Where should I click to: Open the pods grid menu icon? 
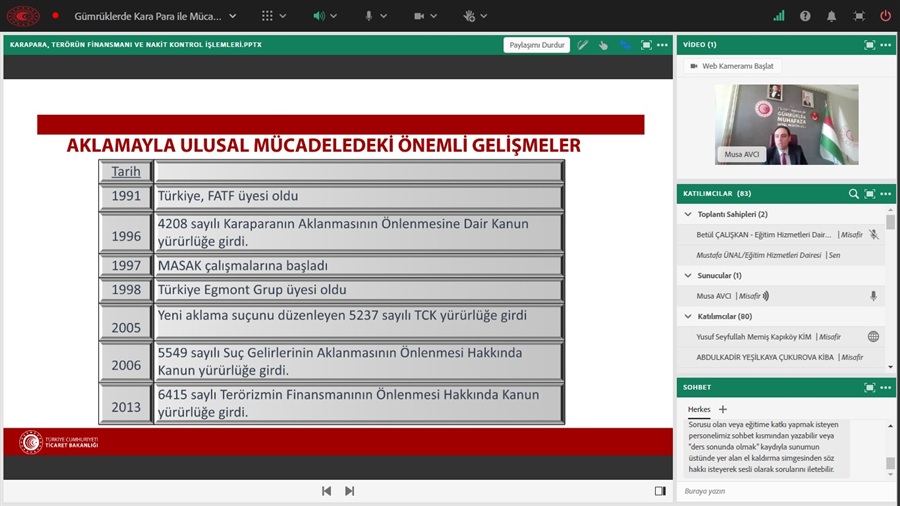(x=267, y=16)
